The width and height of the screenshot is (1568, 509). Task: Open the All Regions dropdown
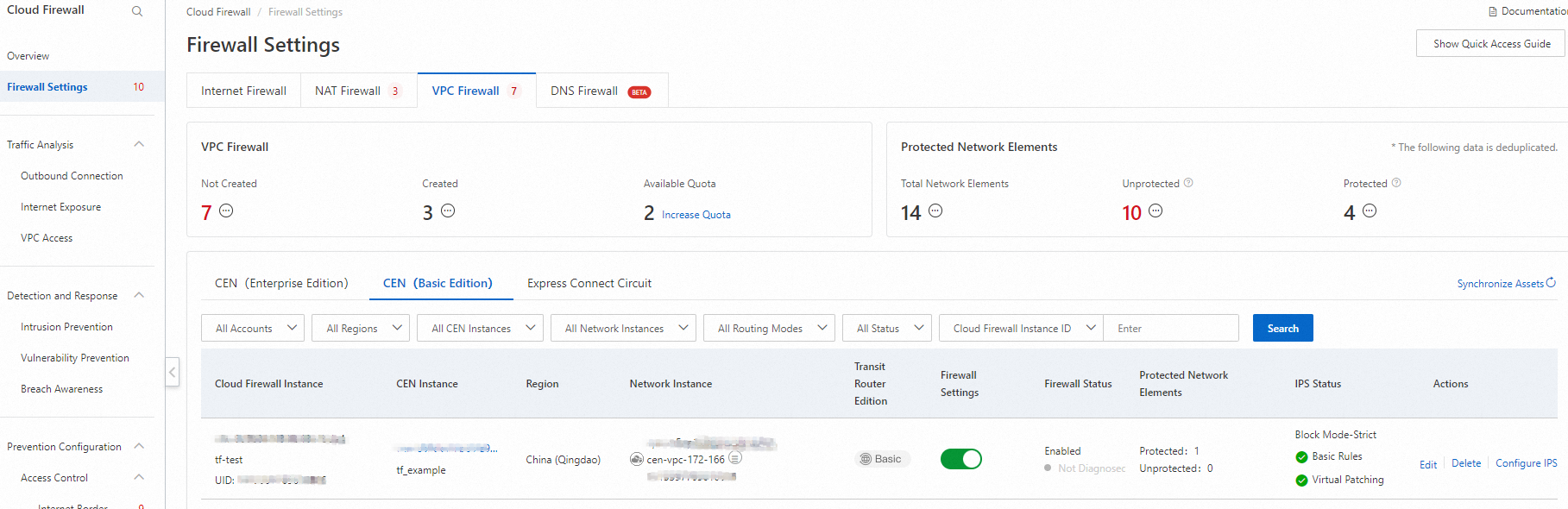pos(361,328)
